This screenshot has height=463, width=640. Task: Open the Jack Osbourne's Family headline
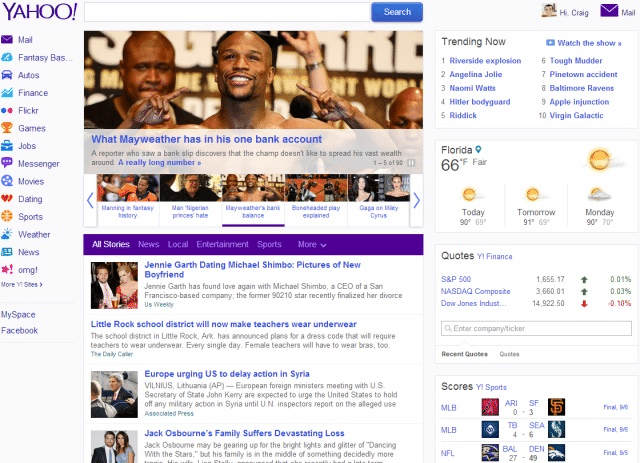click(x=244, y=433)
